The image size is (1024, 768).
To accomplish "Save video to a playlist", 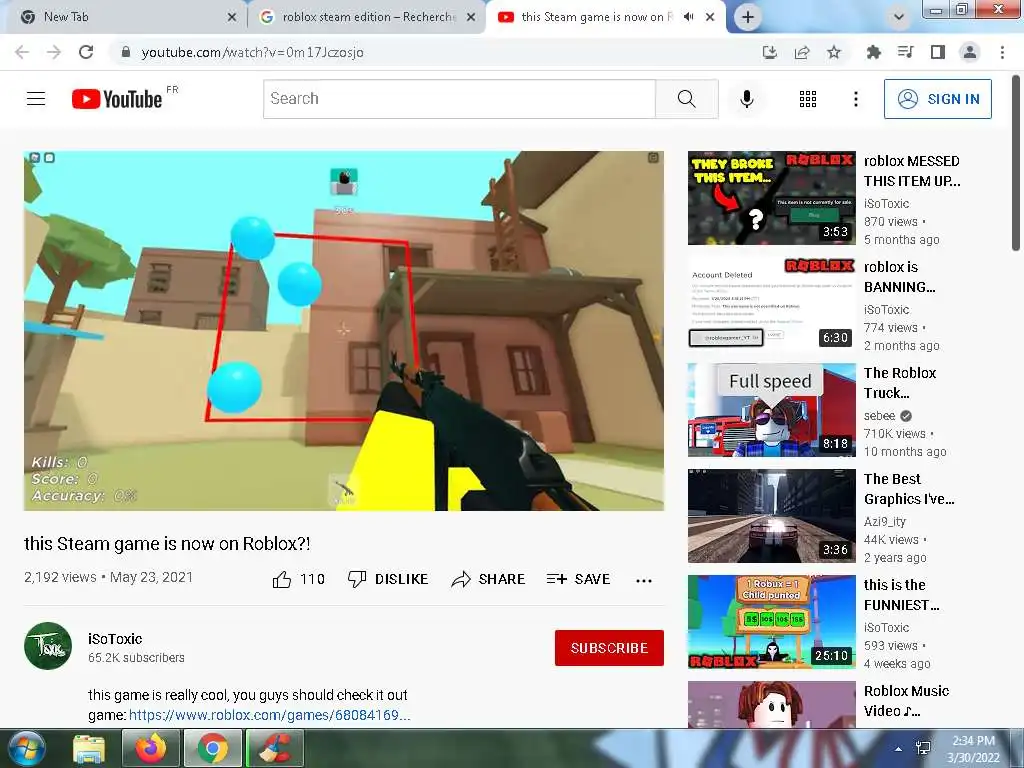I will [579, 579].
